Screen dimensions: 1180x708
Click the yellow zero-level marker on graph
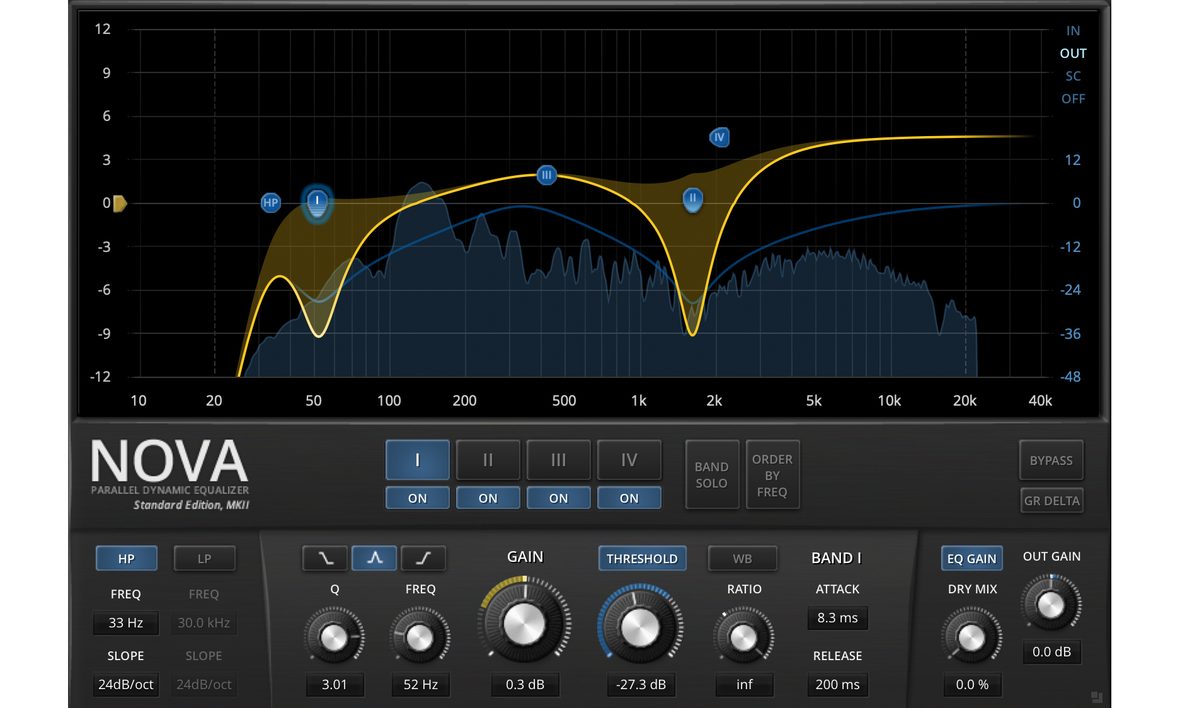click(x=120, y=203)
